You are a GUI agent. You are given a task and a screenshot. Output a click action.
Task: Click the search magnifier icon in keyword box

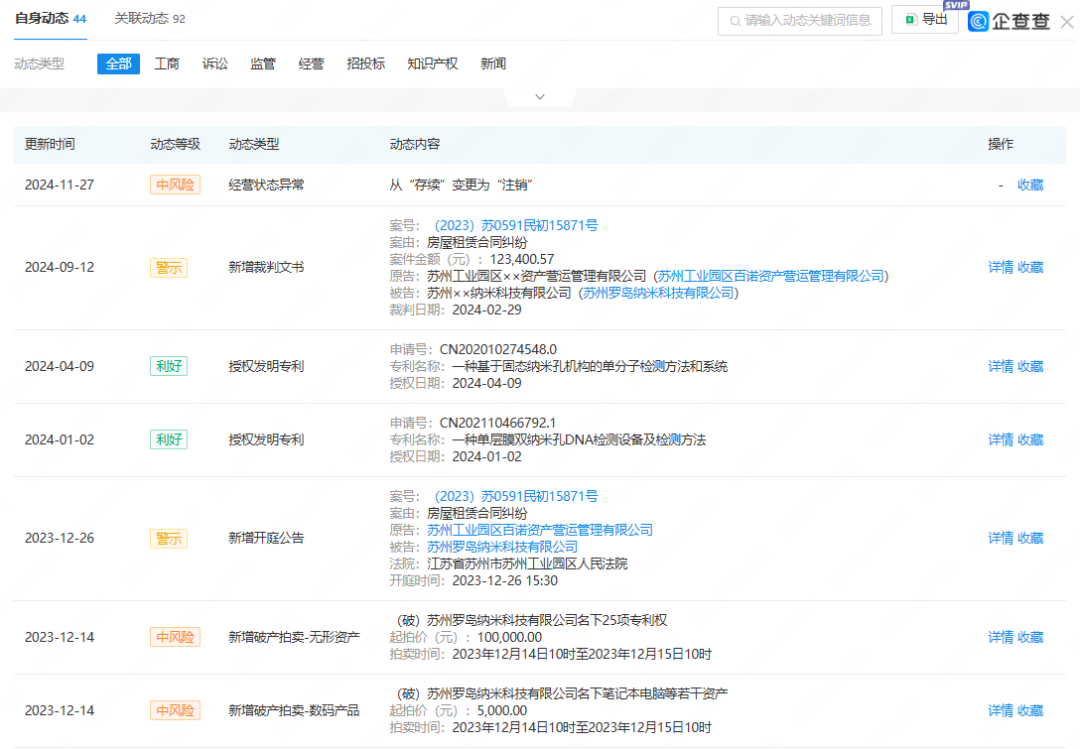[735, 21]
